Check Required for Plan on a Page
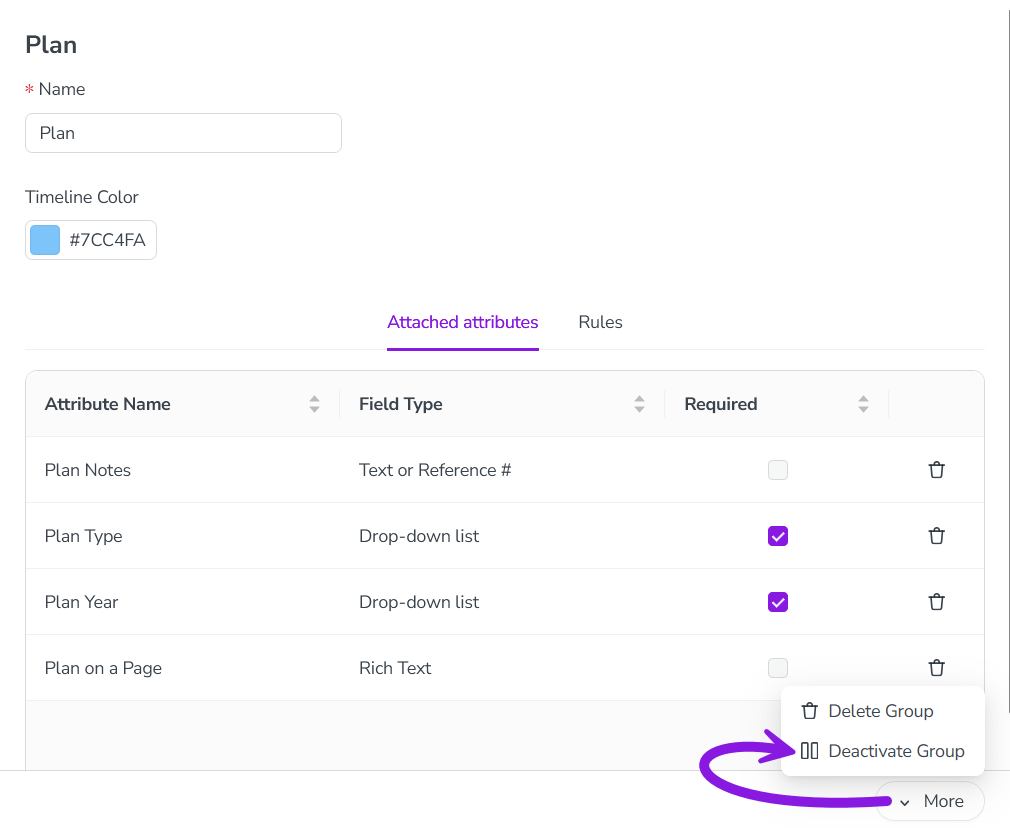Image resolution: width=1010 pixels, height=828 pixels. point(777,668)
